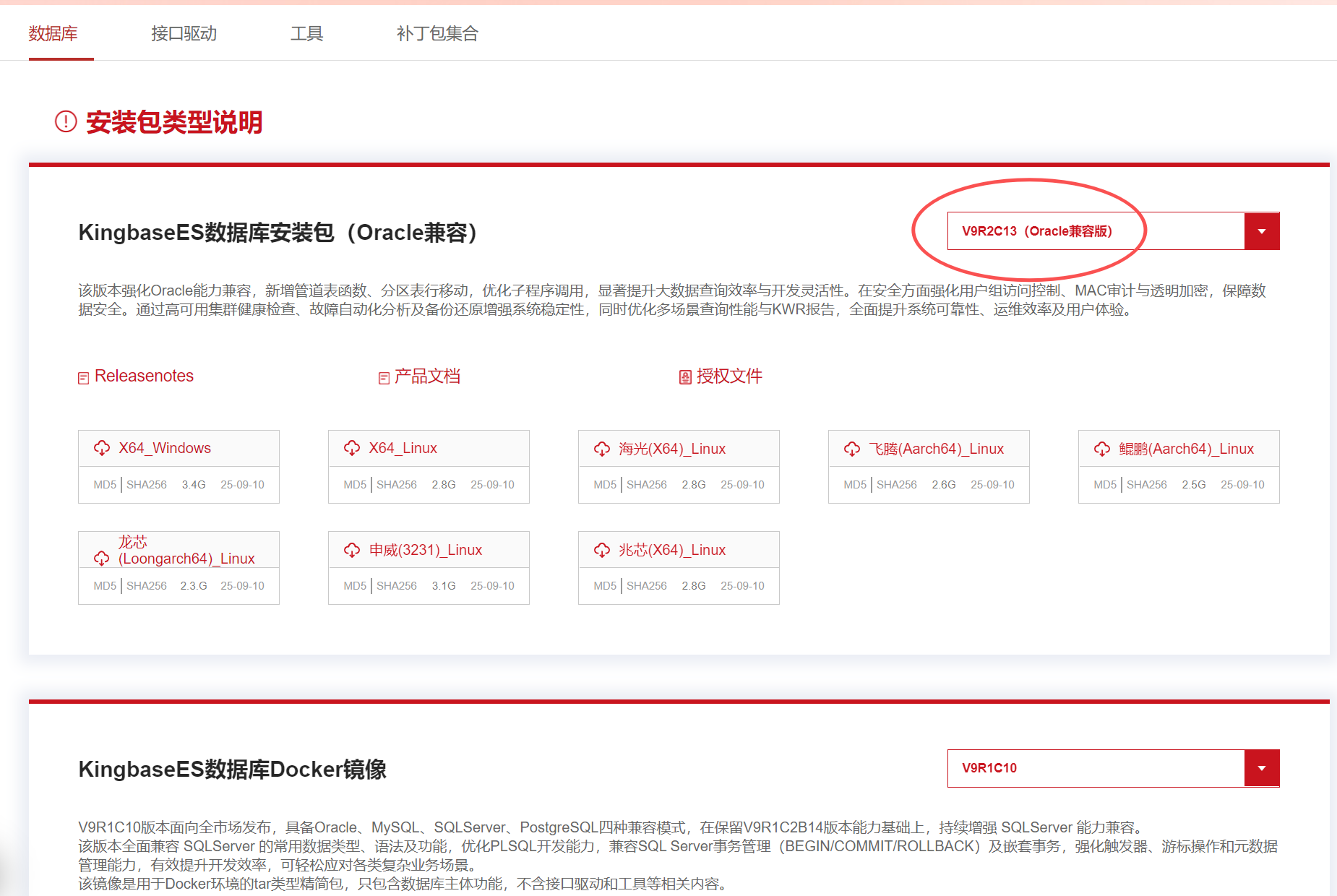1337x896 pixels.
Task: Click the cloud download icon for X64_Linux
Action: [352, 448]
